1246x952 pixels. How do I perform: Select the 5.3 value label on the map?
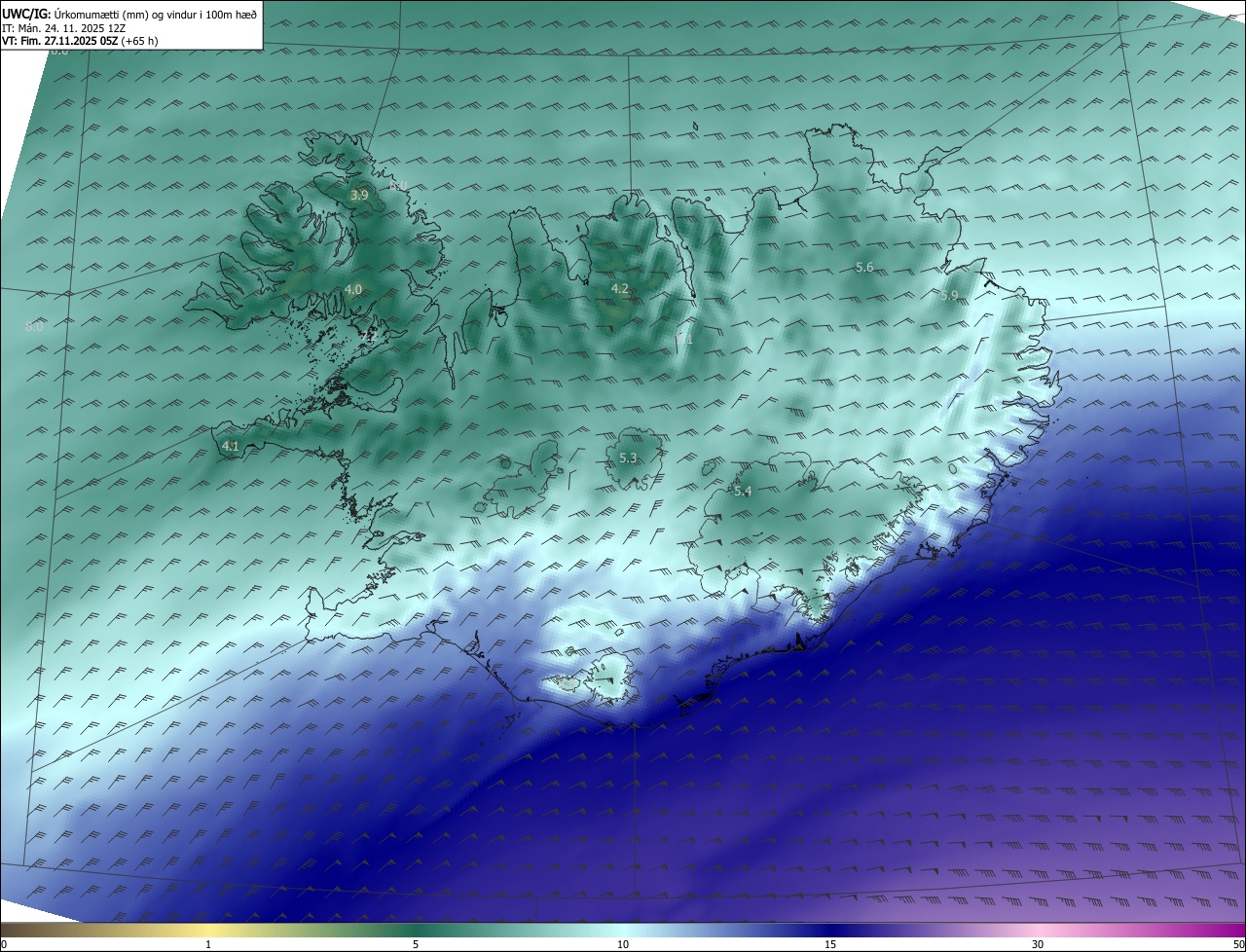(x=628, y=458)
